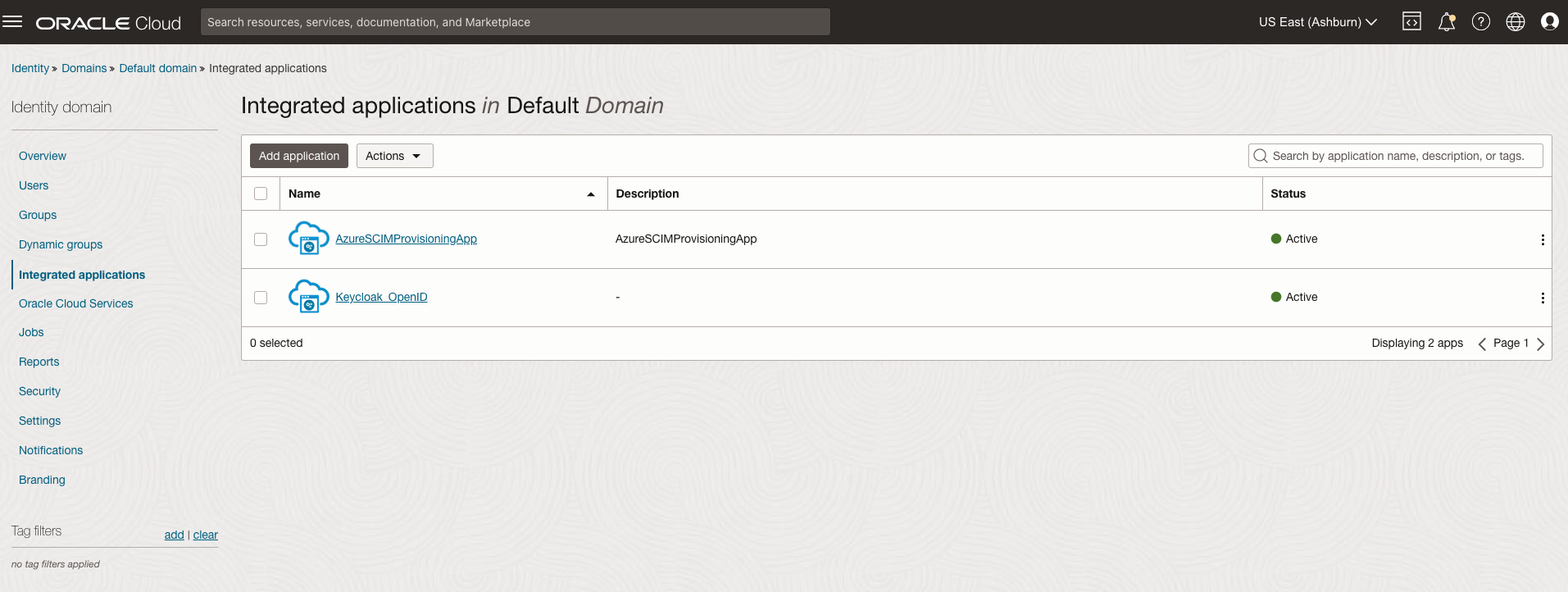Open Security in the sidebar
Viewport: 1568px width, 592px height.
39,391
